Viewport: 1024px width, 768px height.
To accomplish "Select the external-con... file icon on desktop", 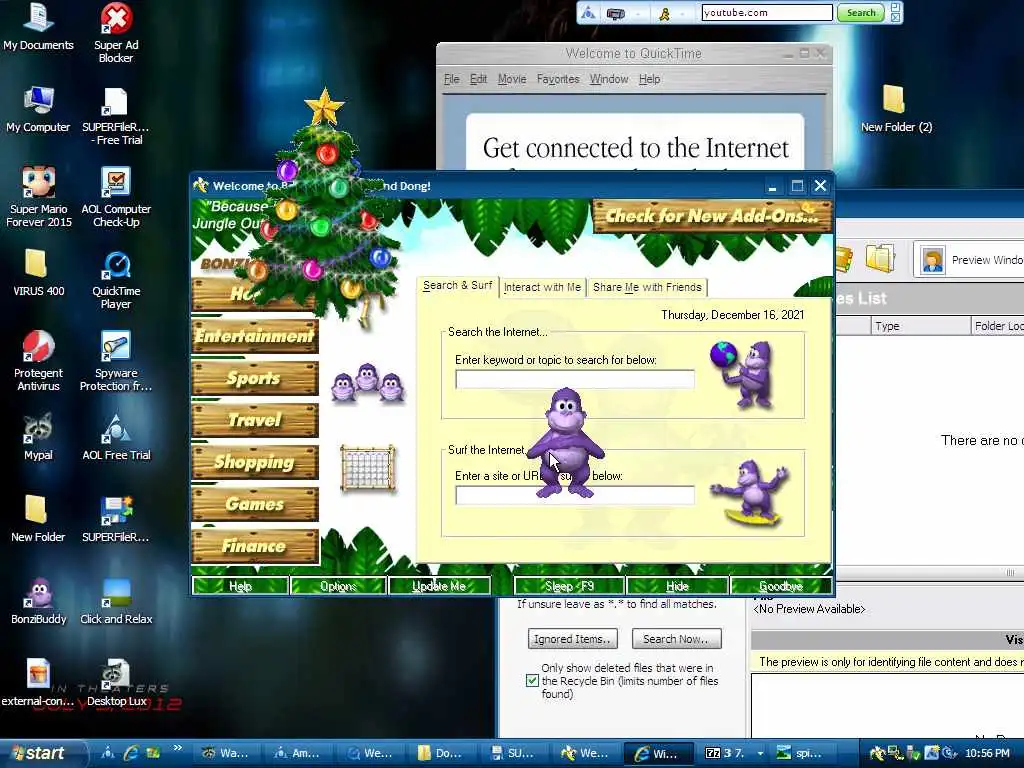I will (38, 682).
